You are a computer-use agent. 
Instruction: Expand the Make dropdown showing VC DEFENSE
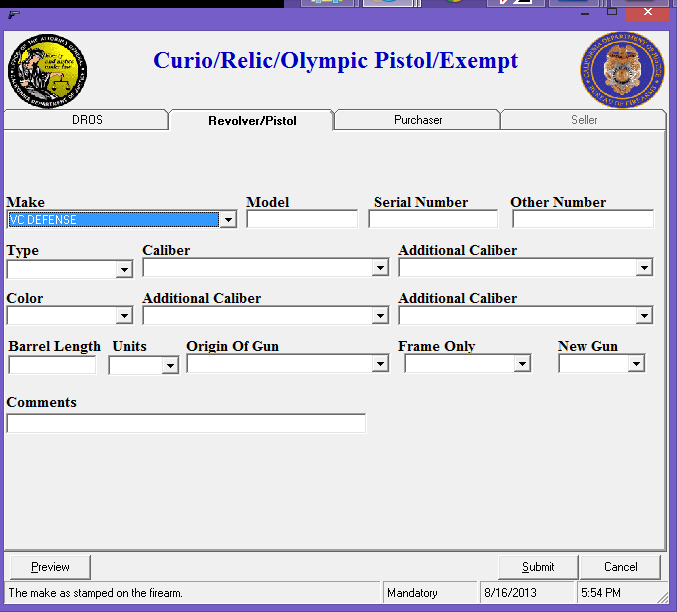(x=228, y=220)
